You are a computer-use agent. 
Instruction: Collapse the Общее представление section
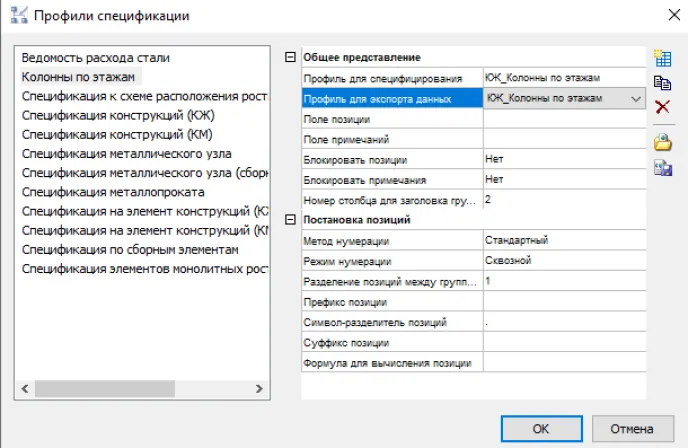coord(291,58)
